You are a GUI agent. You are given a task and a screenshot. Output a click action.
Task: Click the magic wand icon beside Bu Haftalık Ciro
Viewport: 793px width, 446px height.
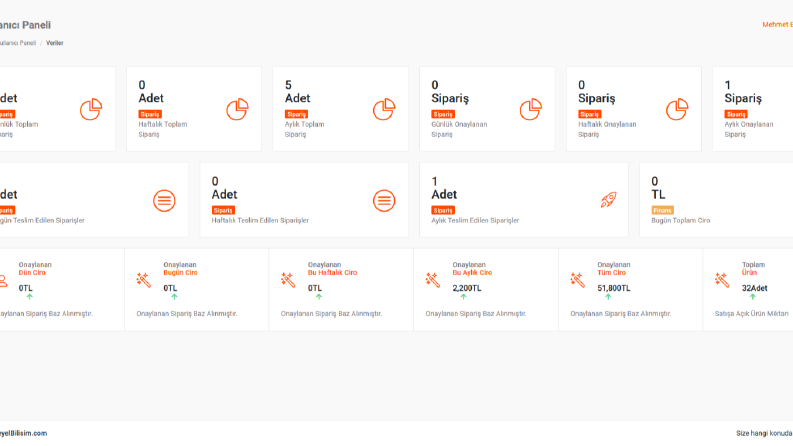[288, 280]
